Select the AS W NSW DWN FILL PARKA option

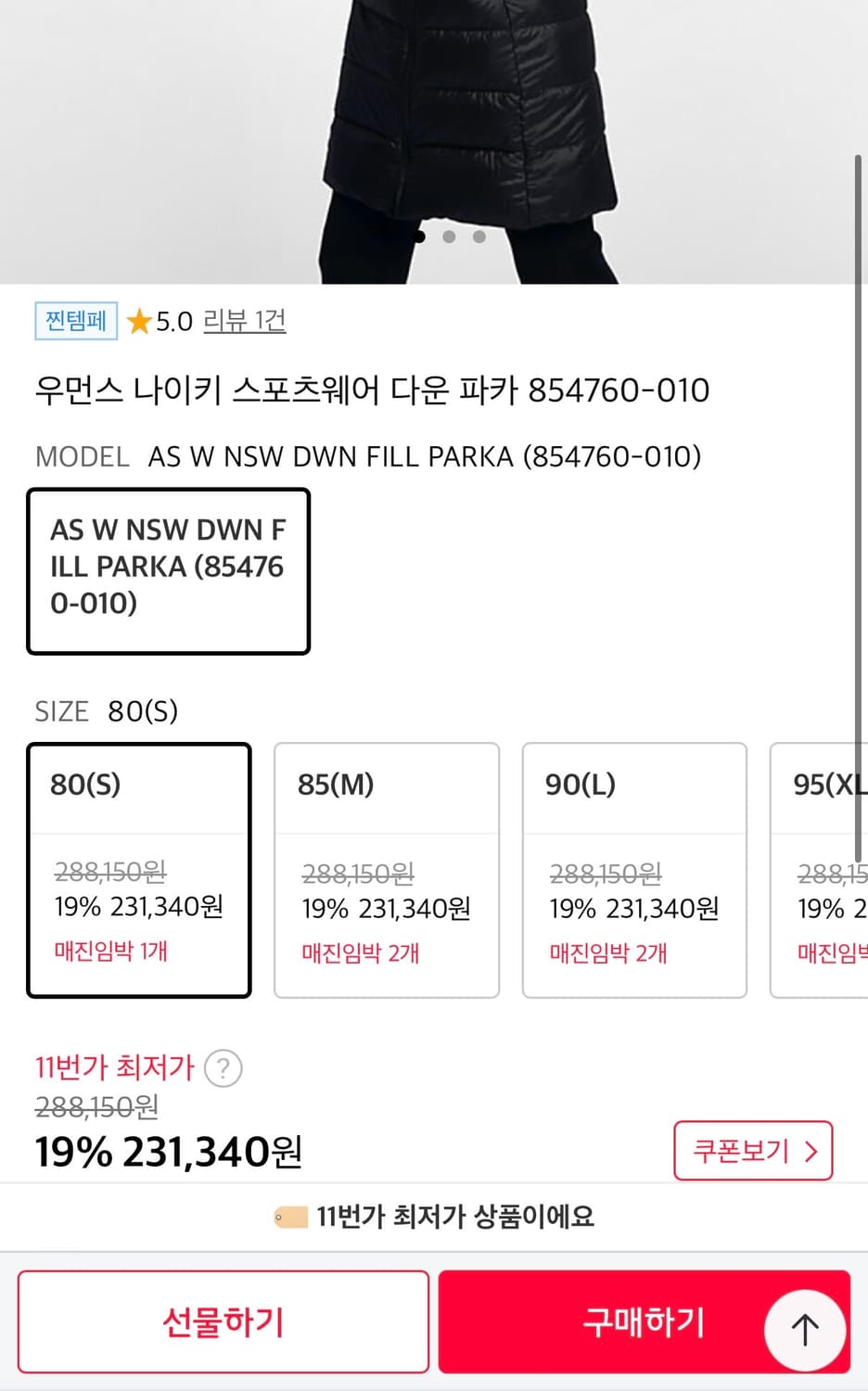(169, 569)
